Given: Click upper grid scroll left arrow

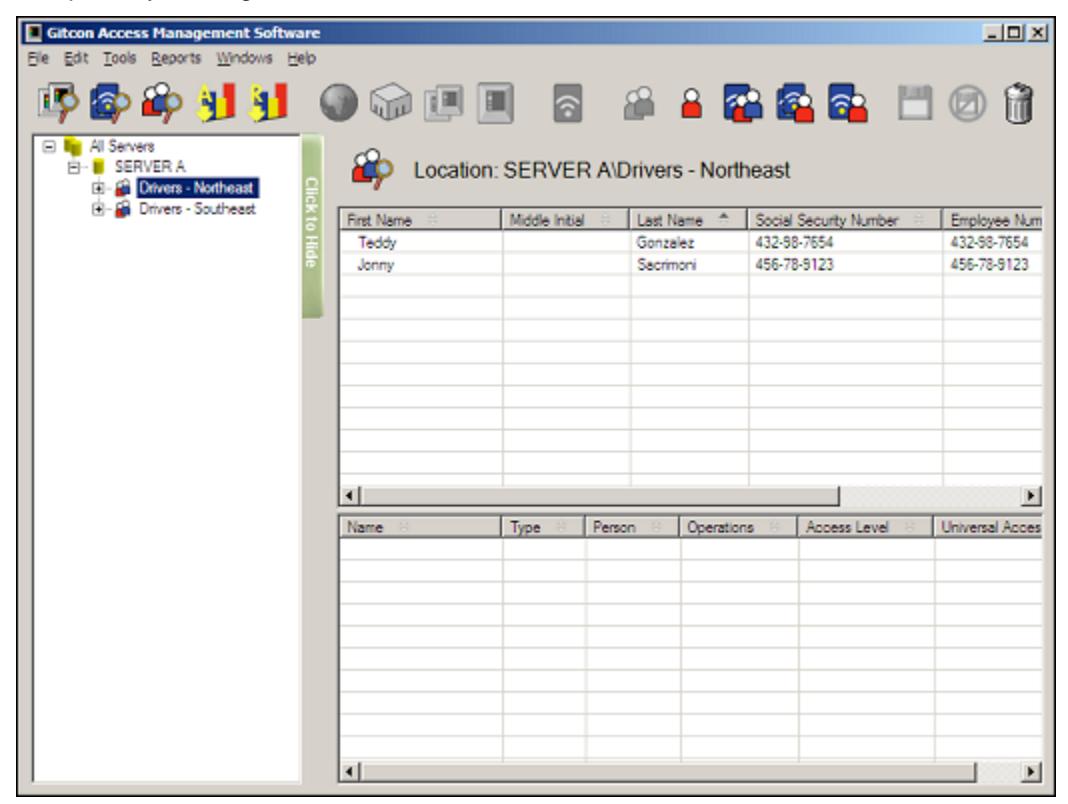Looking at the screenshot, I should 349,495.
